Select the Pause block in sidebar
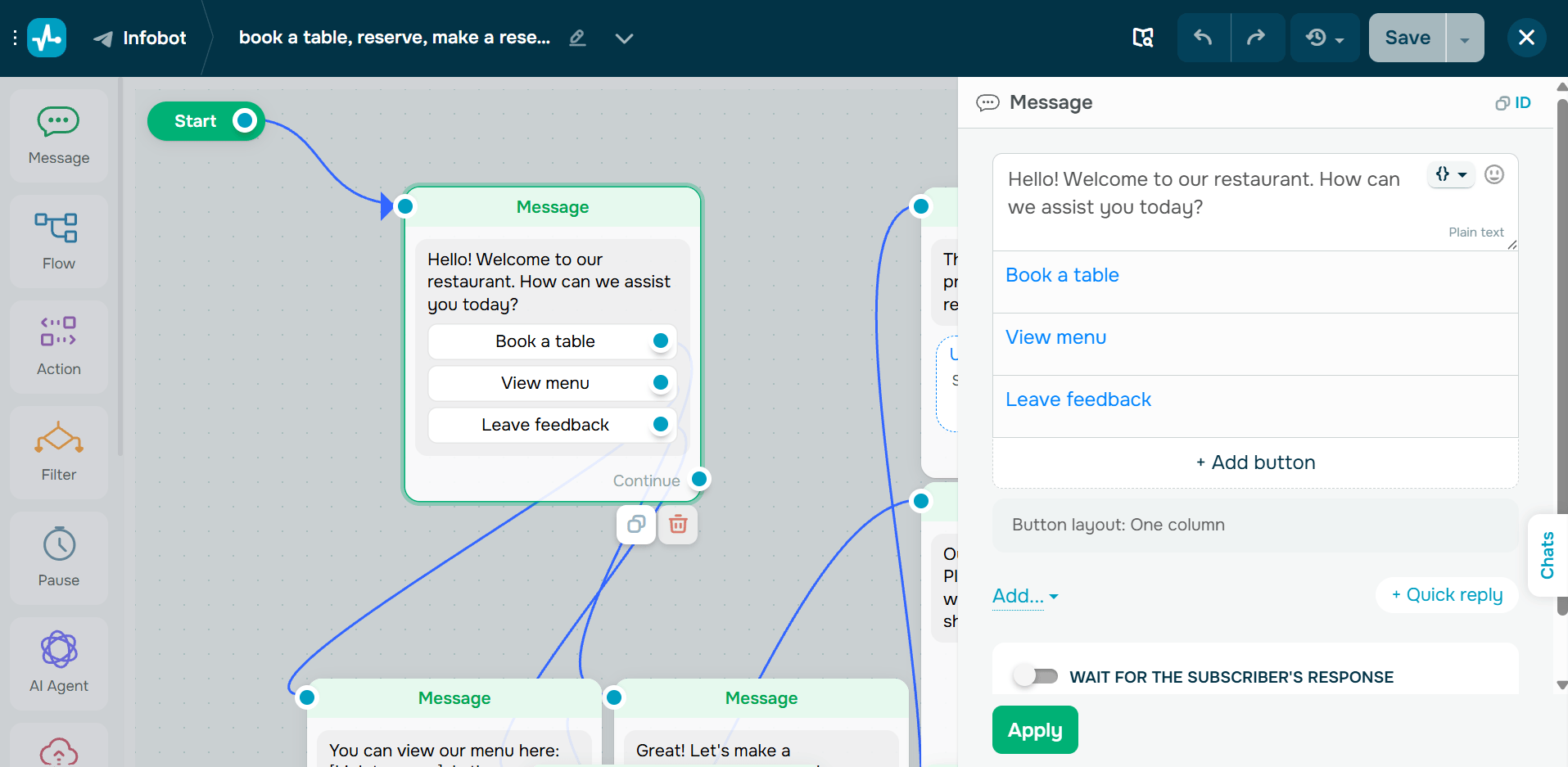The image size is (1568, 767). [59, 558]
